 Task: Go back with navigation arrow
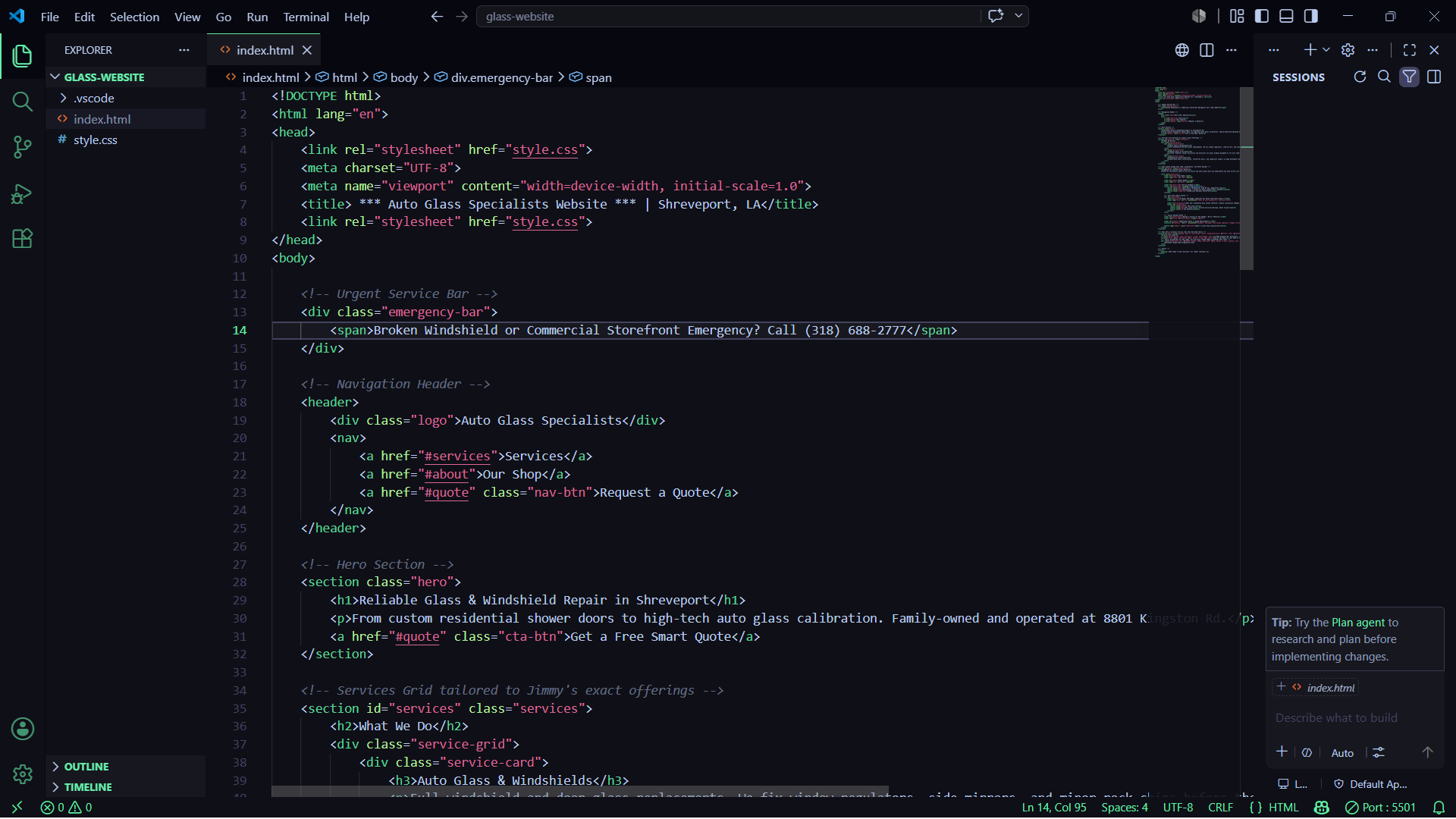tap(437, 16)
